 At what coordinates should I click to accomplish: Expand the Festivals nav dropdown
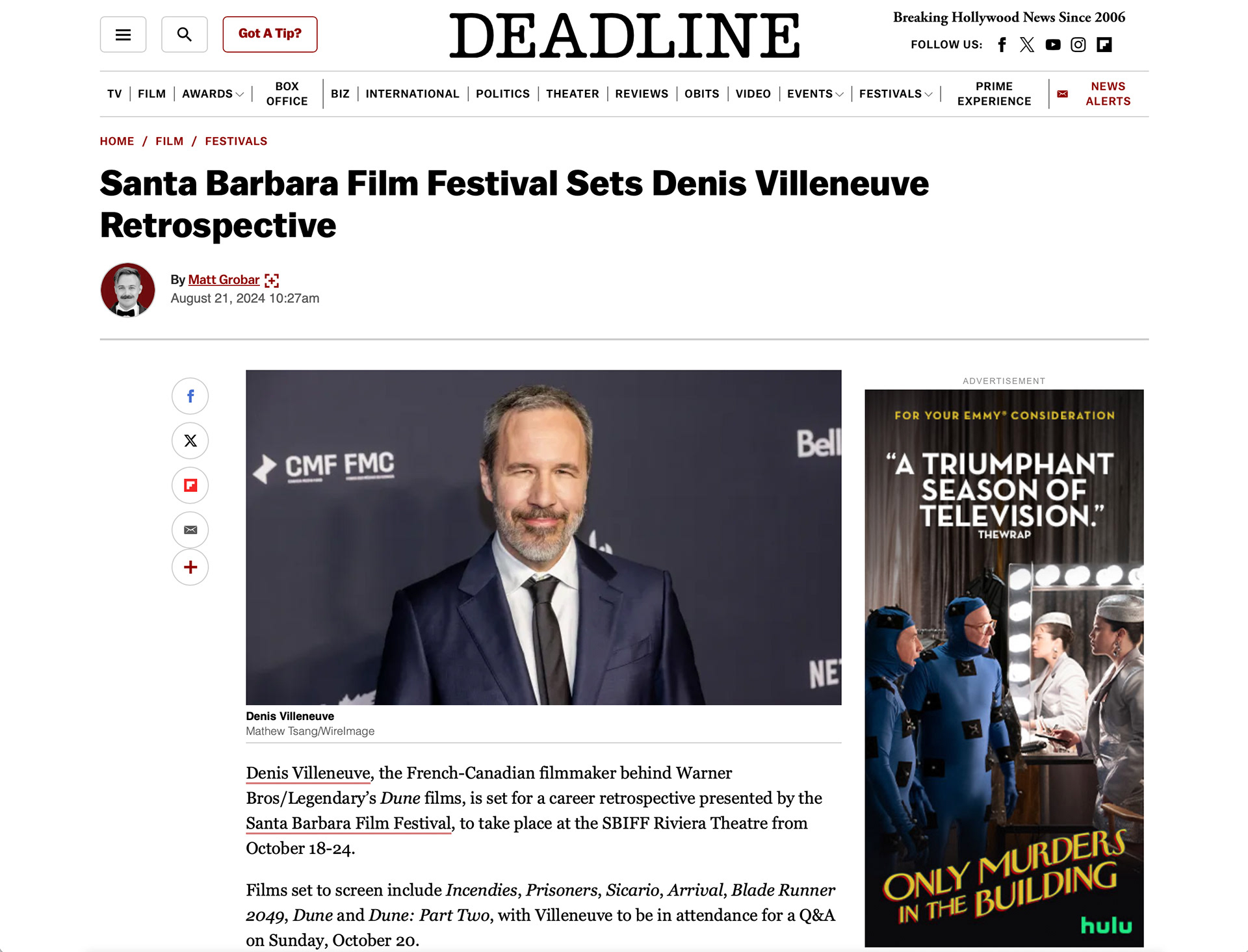896,94
